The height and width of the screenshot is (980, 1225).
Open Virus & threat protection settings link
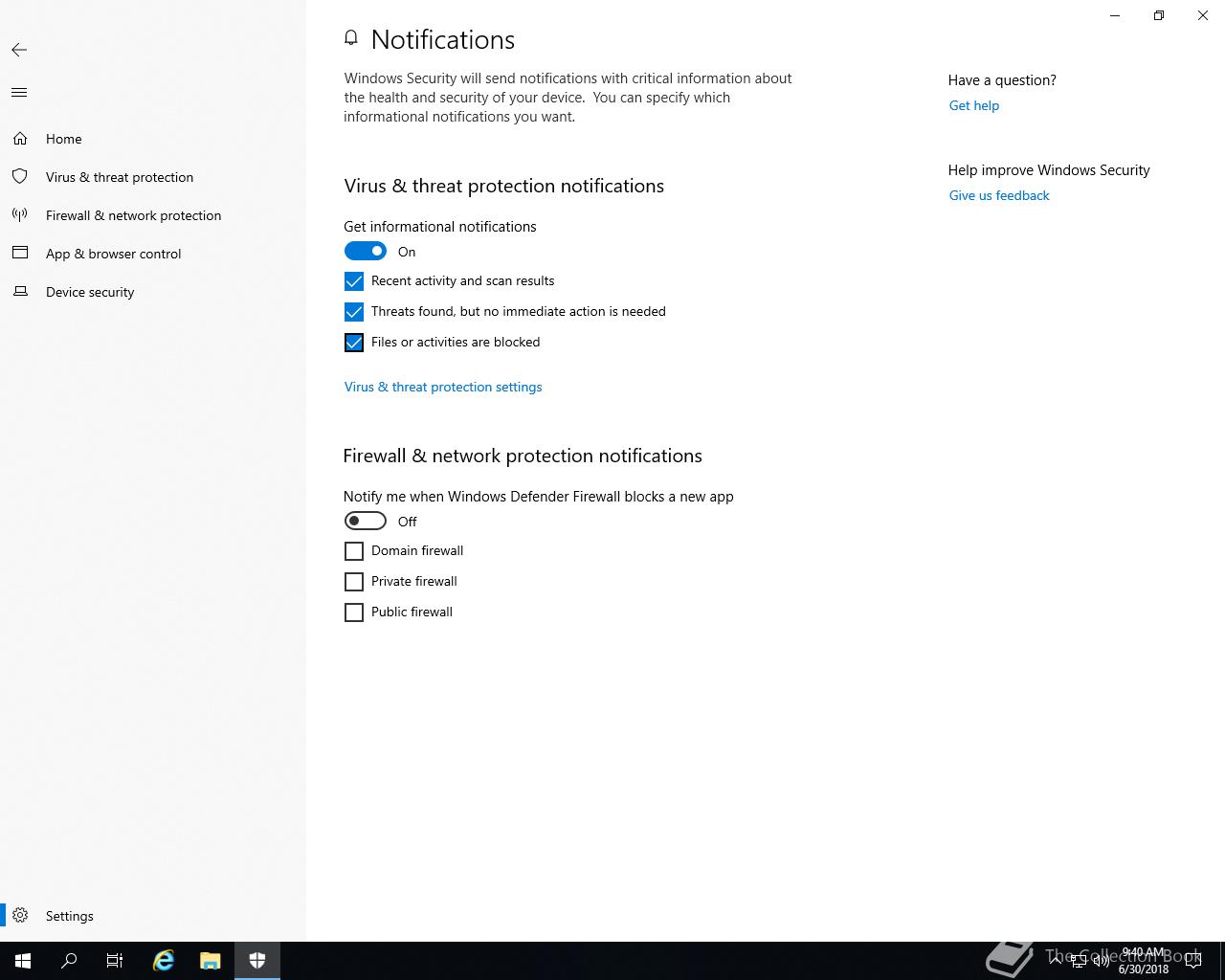[x=443, y=387]
